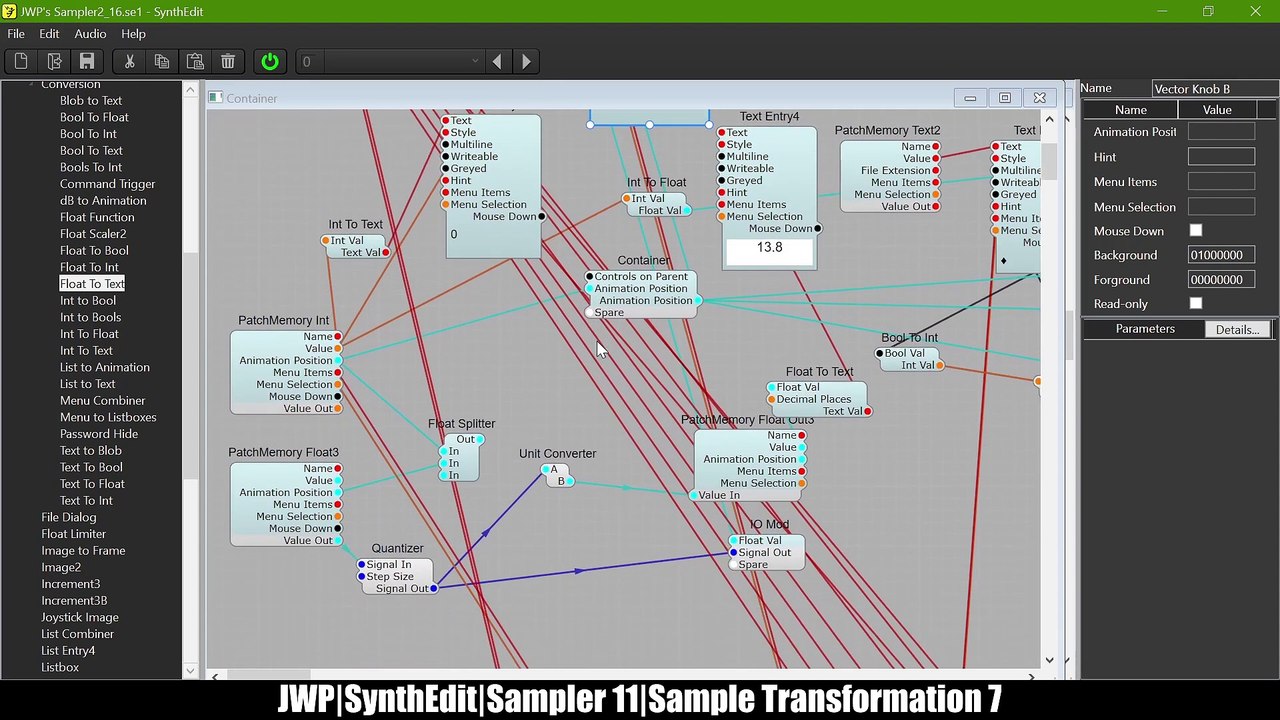Click the Text Entry4 display showing 13.8

pos(769,250)
